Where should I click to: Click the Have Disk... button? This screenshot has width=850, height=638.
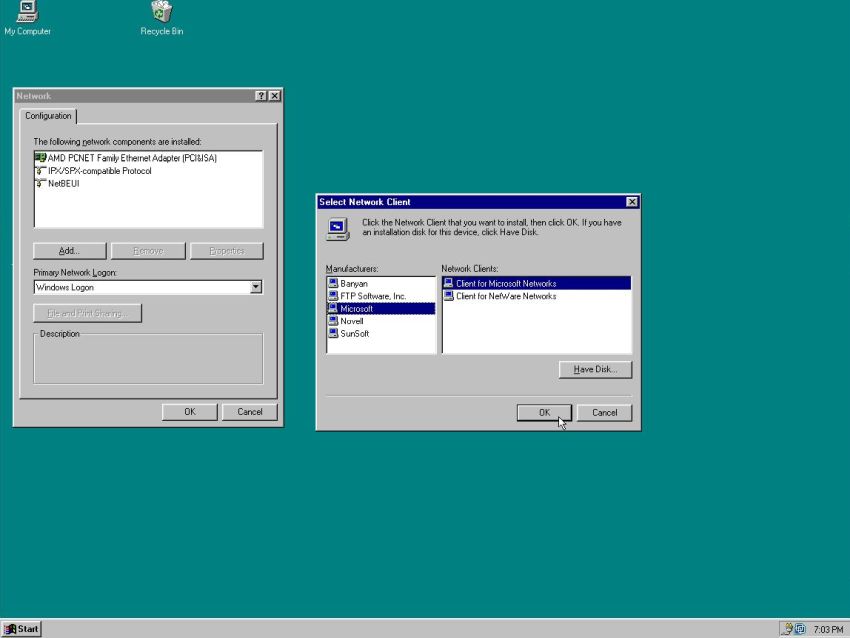tap(595, 370)
